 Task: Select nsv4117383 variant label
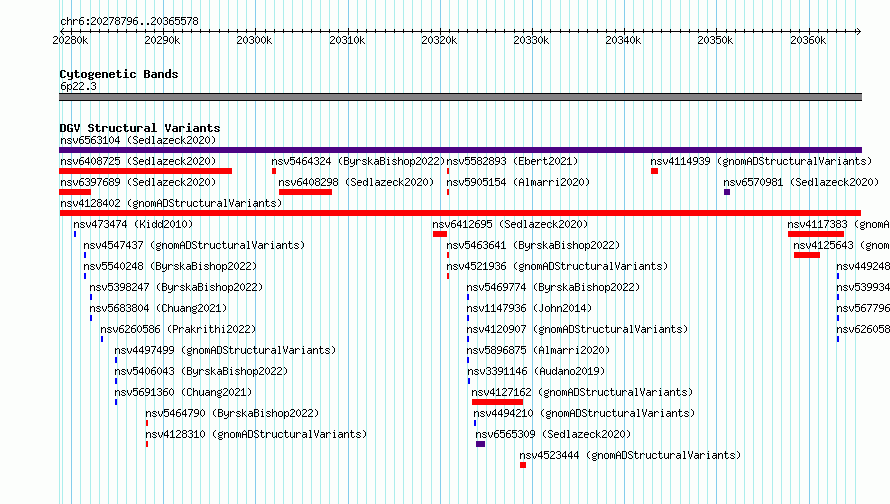tap(838, 224)
